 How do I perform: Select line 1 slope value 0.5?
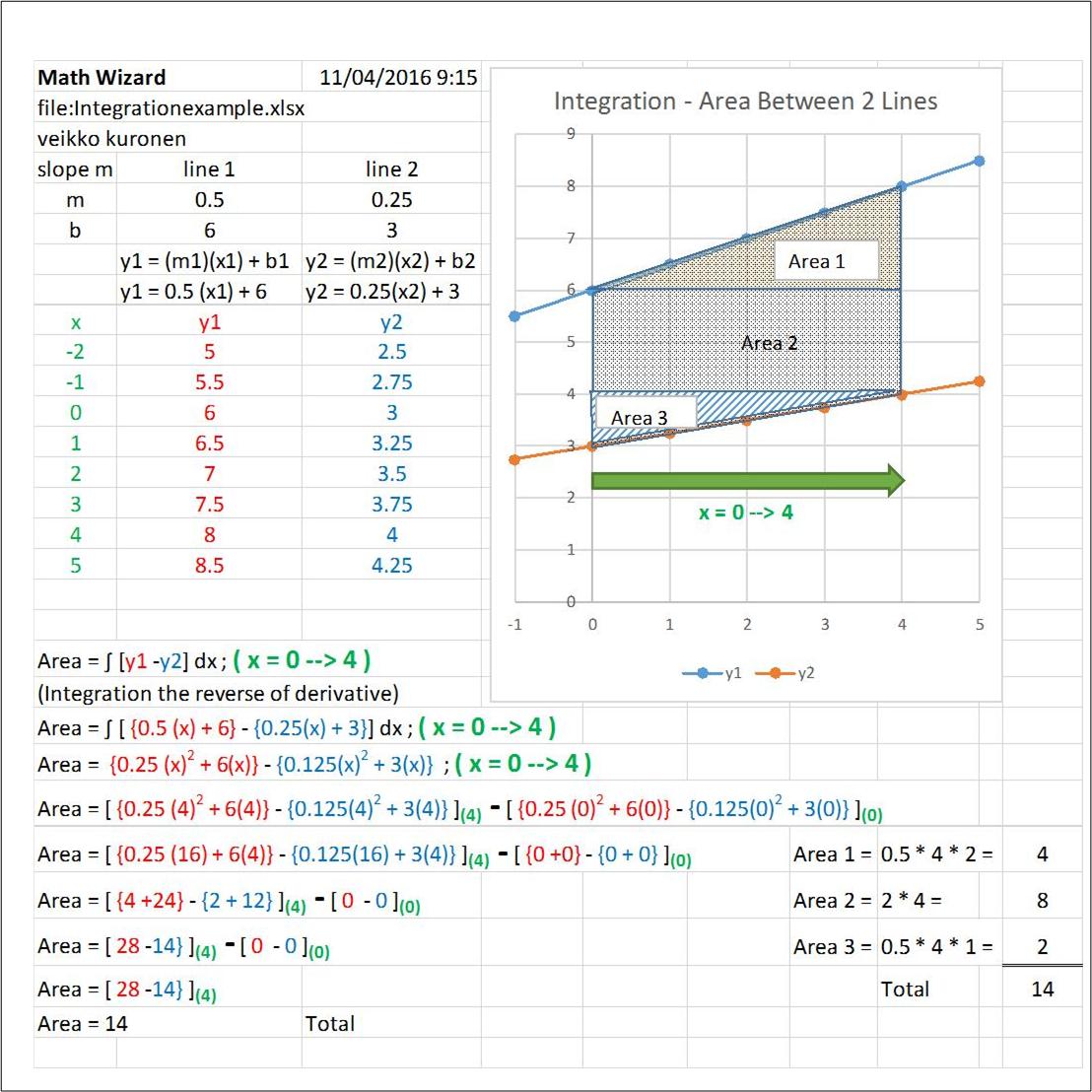pos(209,200)
